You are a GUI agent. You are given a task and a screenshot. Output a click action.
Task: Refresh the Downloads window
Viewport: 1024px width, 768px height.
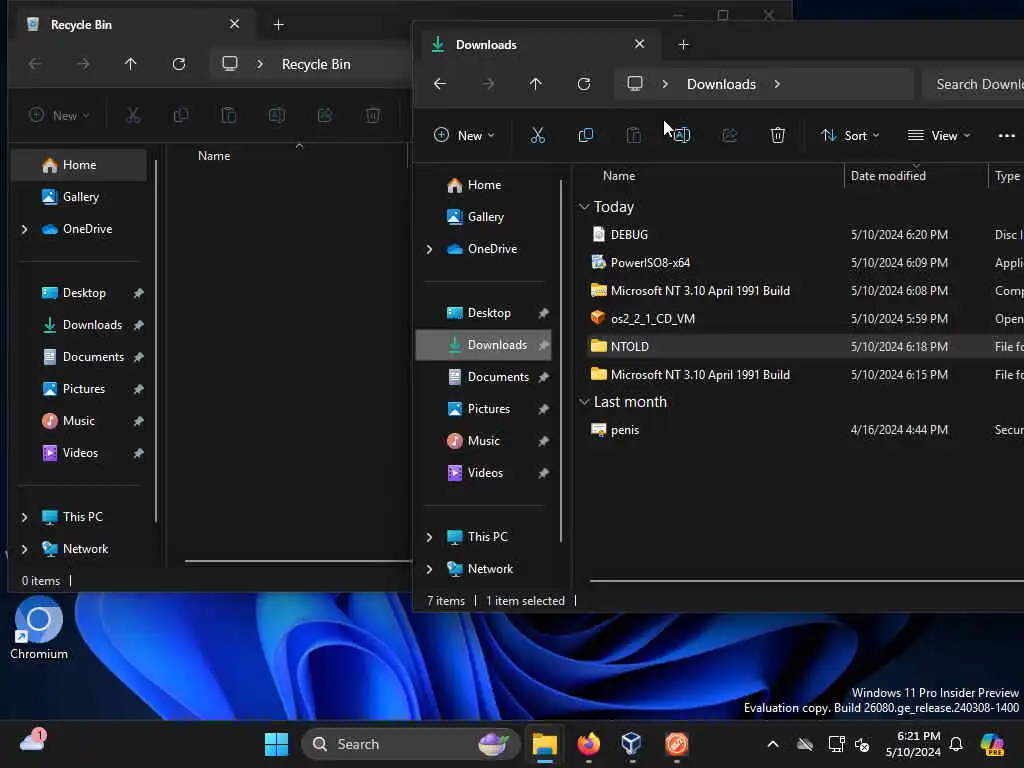tap(584, 84)
